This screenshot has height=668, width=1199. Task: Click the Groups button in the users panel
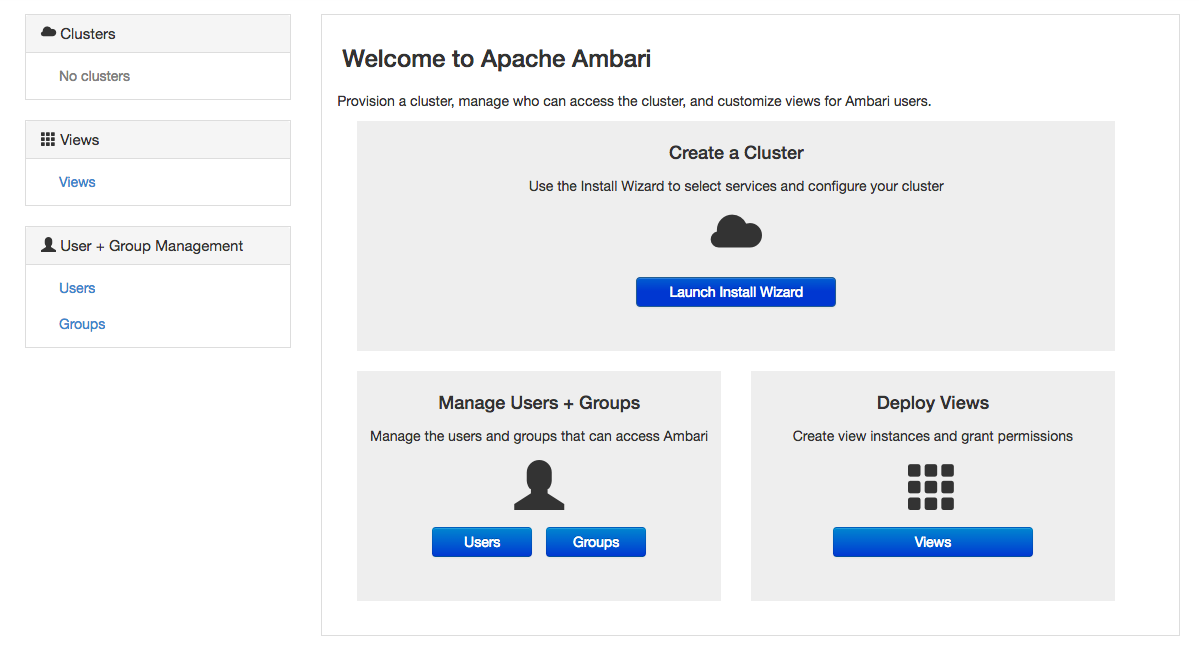click(x=595, y=541)
